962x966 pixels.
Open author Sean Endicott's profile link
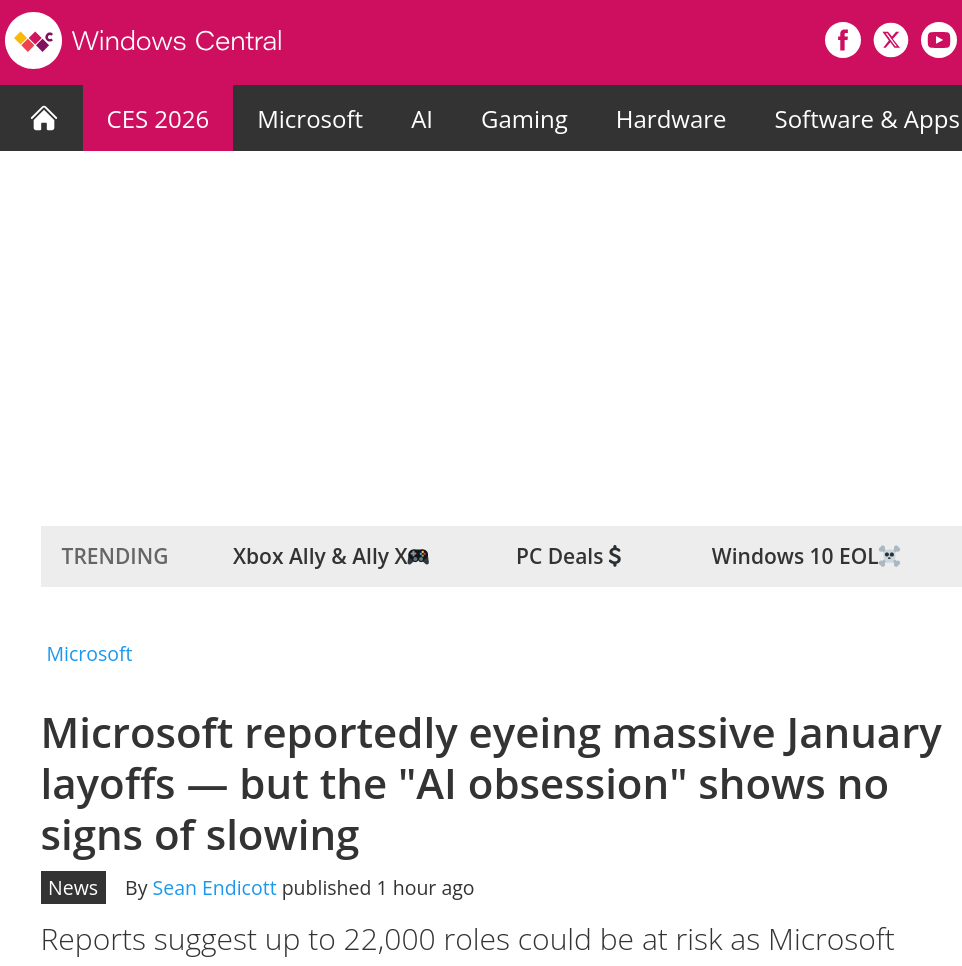pyautogui.click(x=214, y=888)
